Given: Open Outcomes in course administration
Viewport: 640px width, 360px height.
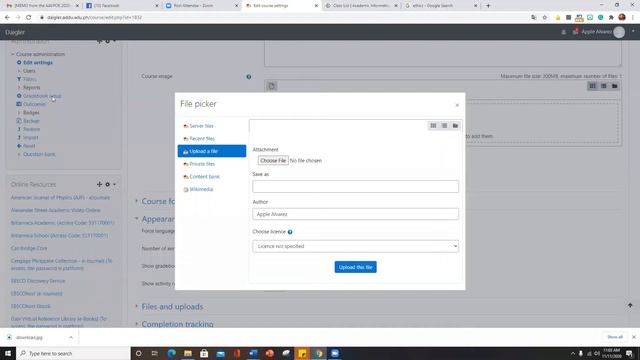Looking at the screenshot, I should click(34, 104).
